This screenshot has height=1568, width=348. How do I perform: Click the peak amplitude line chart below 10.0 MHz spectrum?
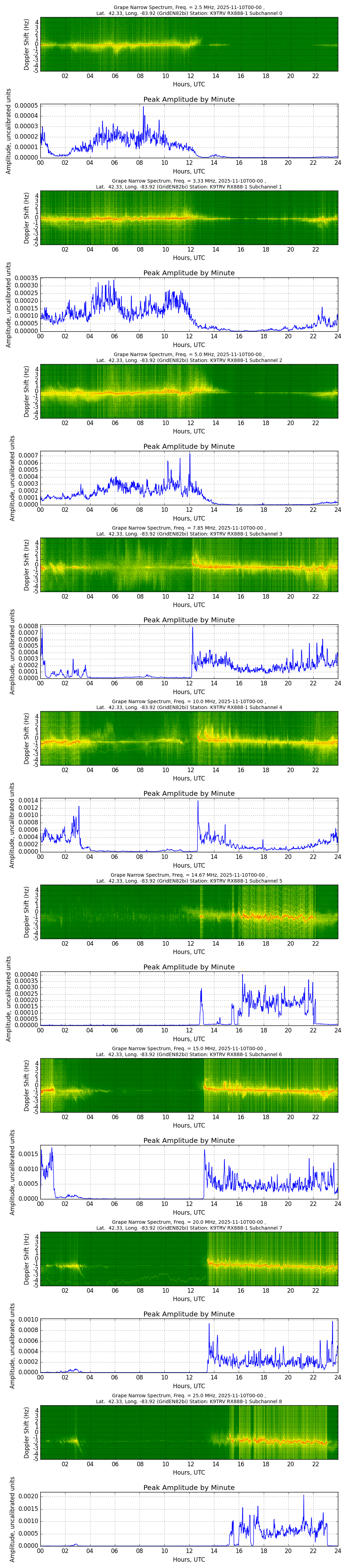pos(189,825)
